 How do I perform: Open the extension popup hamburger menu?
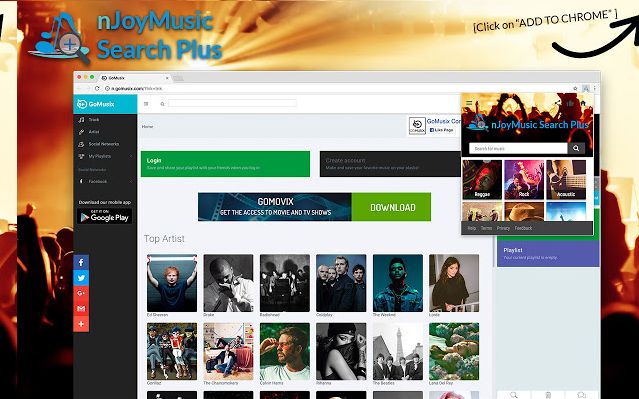[x=469, y=103]
